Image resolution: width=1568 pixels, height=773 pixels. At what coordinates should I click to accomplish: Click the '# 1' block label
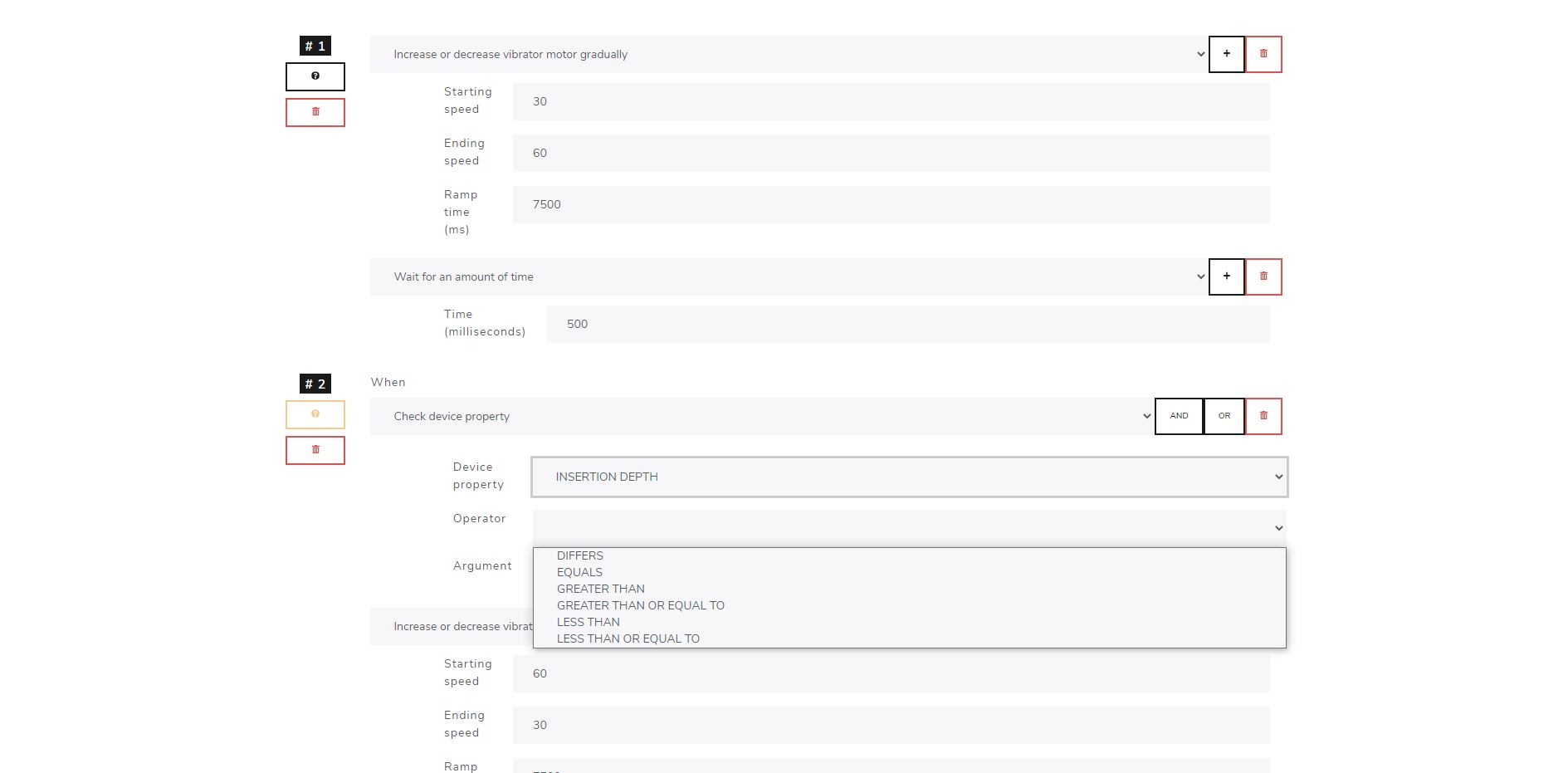[x=315, y=46]
